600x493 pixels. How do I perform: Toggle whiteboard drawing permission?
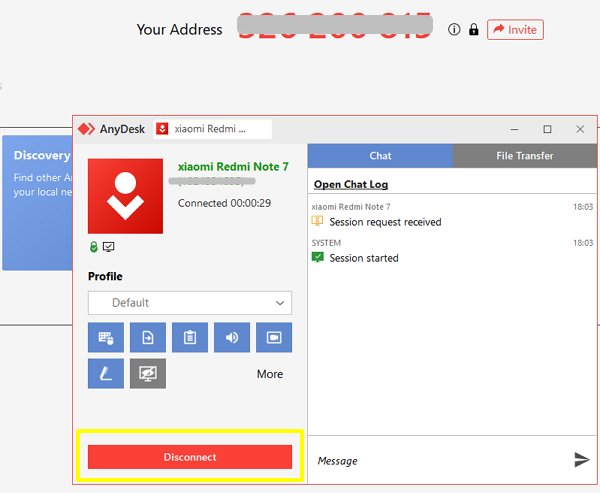tap(106, 374)
